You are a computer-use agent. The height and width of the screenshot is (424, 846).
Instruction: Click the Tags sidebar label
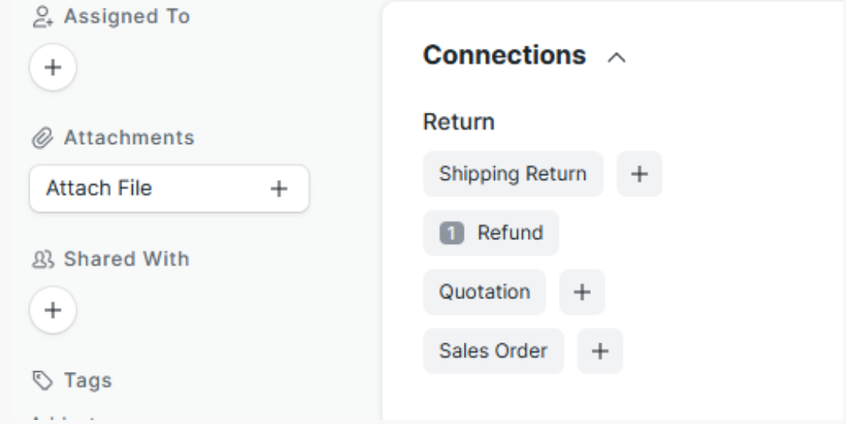pyautogui.click(x=88, y=381)
